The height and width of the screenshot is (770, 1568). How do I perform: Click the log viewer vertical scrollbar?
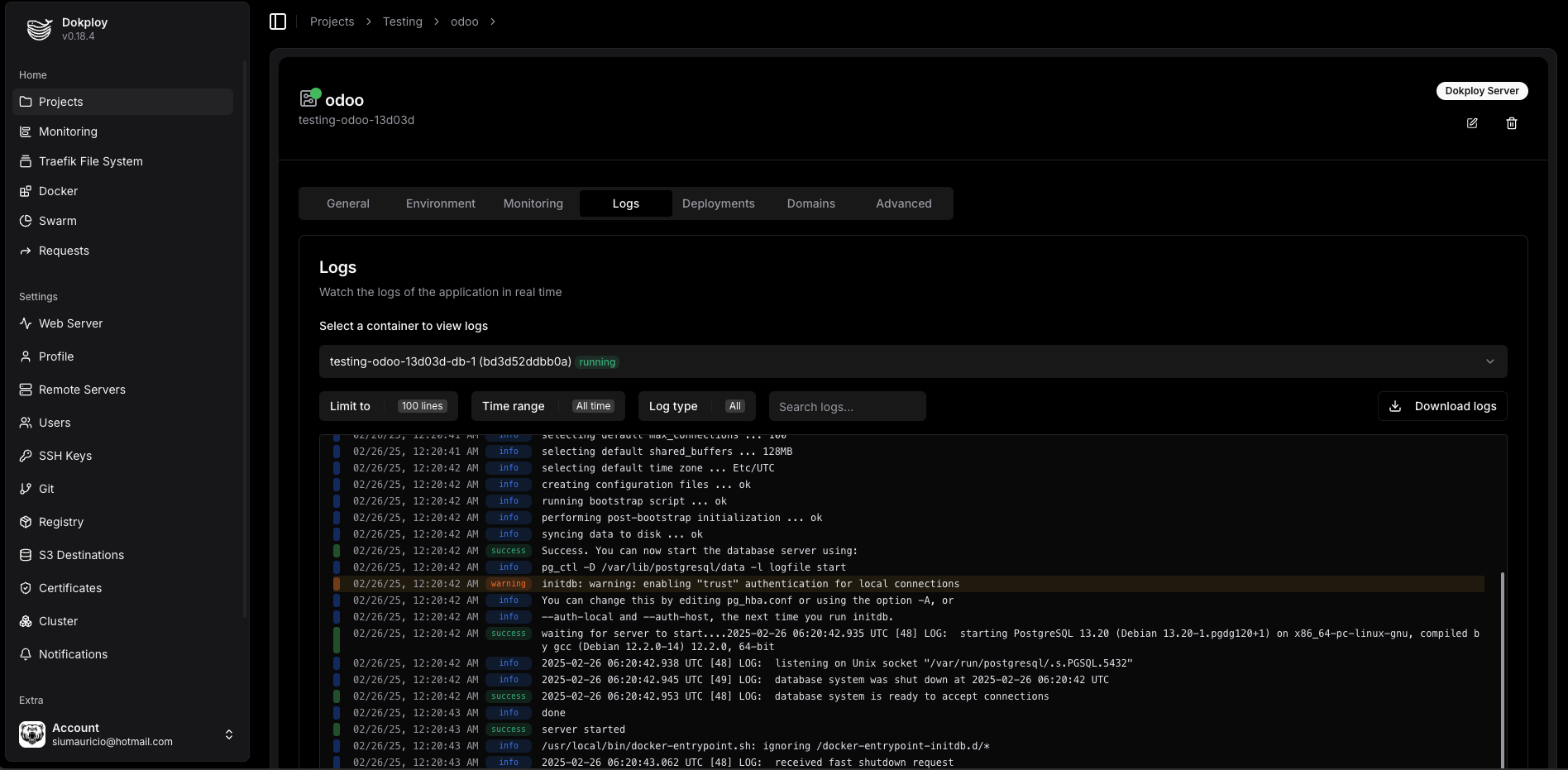[1502, 670]
